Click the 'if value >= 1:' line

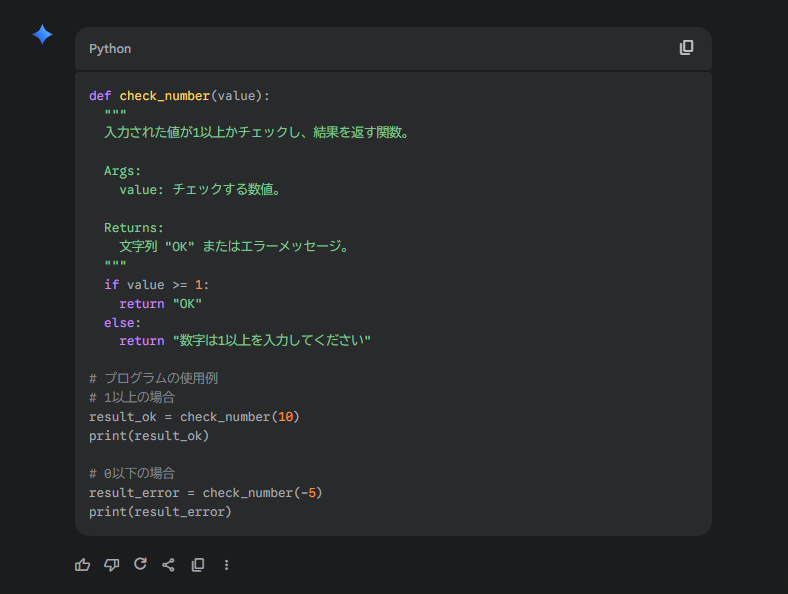pos(156,285)
